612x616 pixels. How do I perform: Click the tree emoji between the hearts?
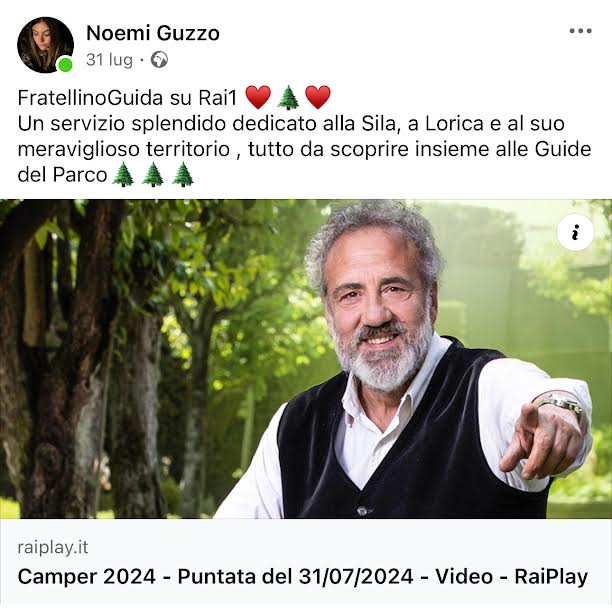pos(288,97)
